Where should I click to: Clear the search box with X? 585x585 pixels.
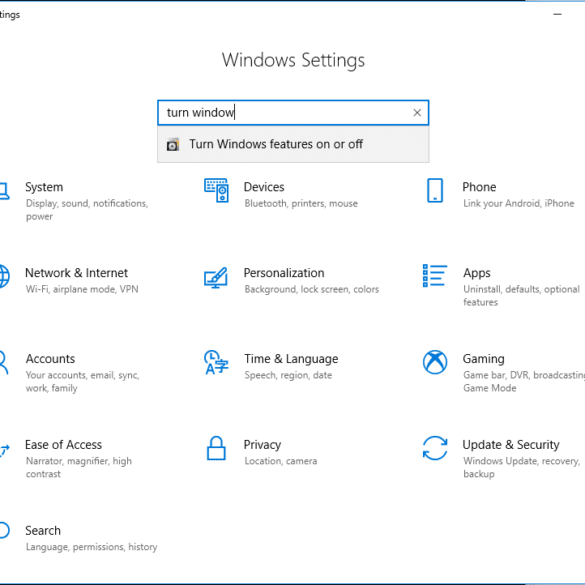(x=417, y=113)
